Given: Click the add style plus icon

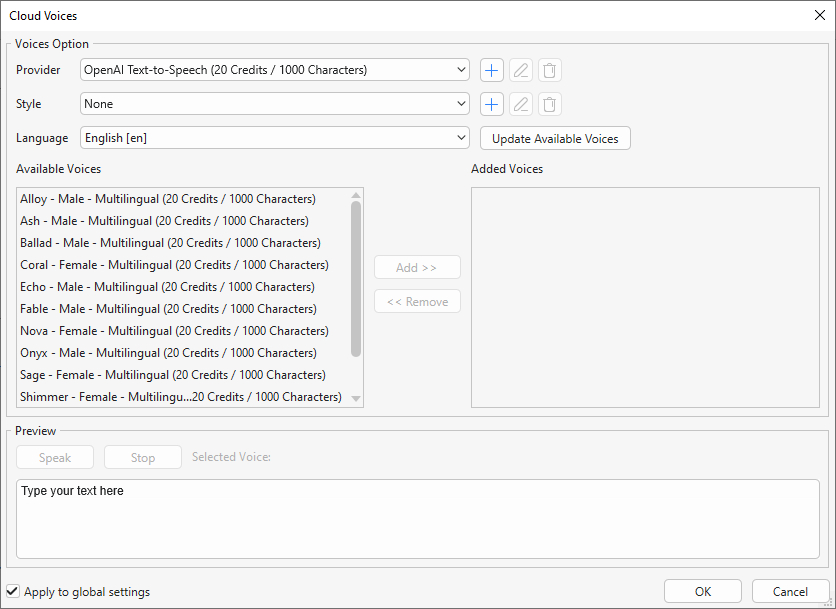Looking at the screenshot, I should [x=491, y=104].
